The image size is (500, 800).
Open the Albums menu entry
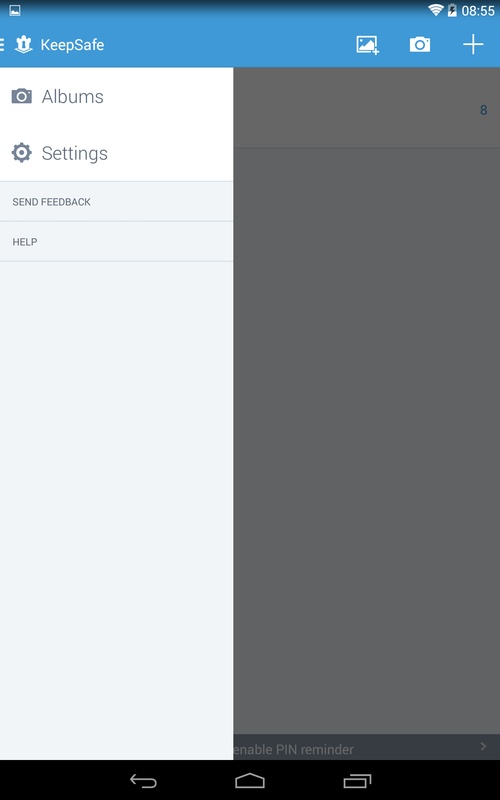(116, 96)
